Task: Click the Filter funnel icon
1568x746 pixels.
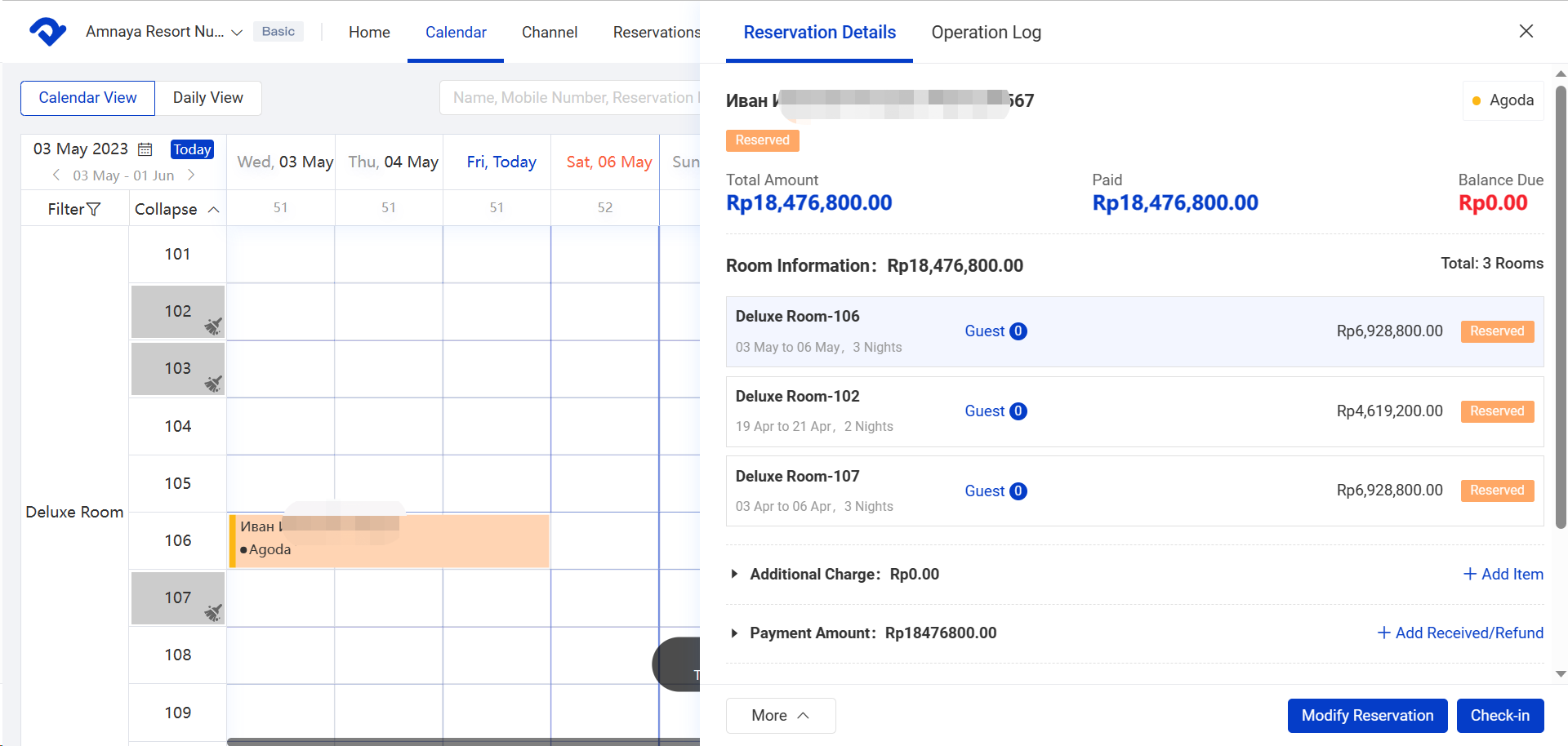Action: click(x=94, y=210)
